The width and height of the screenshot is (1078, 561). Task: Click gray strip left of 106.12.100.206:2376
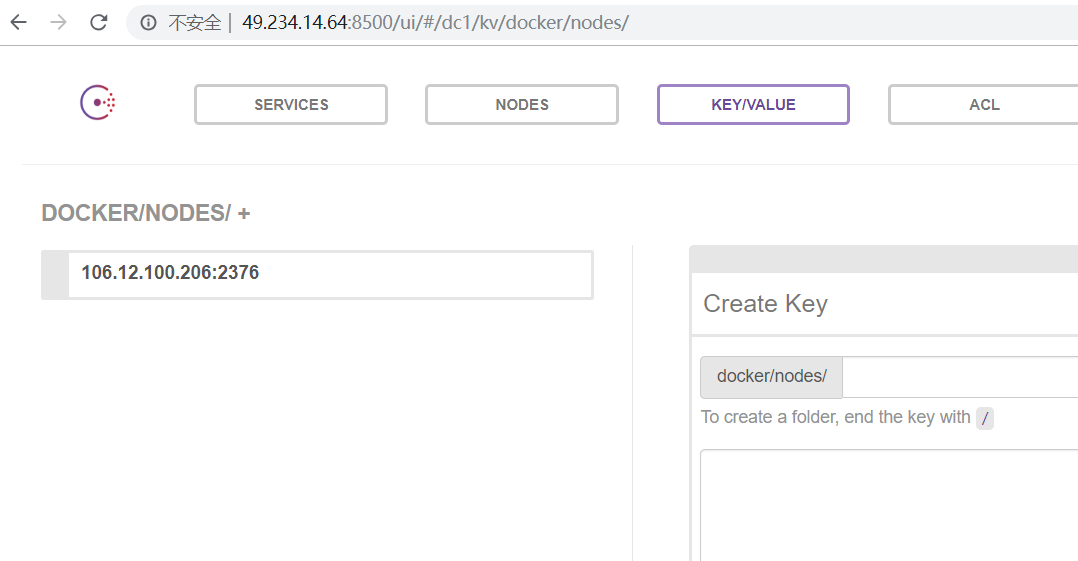click(55, 275)
